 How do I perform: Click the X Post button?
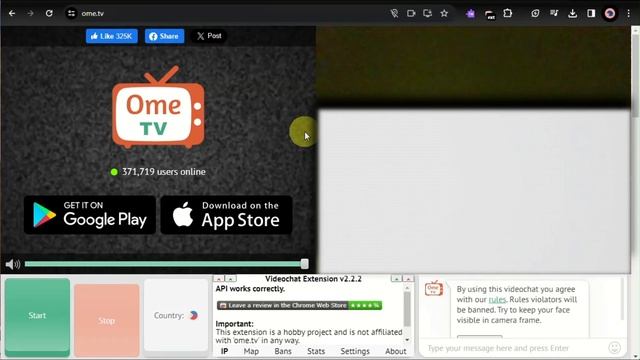[x=209, y=36]
